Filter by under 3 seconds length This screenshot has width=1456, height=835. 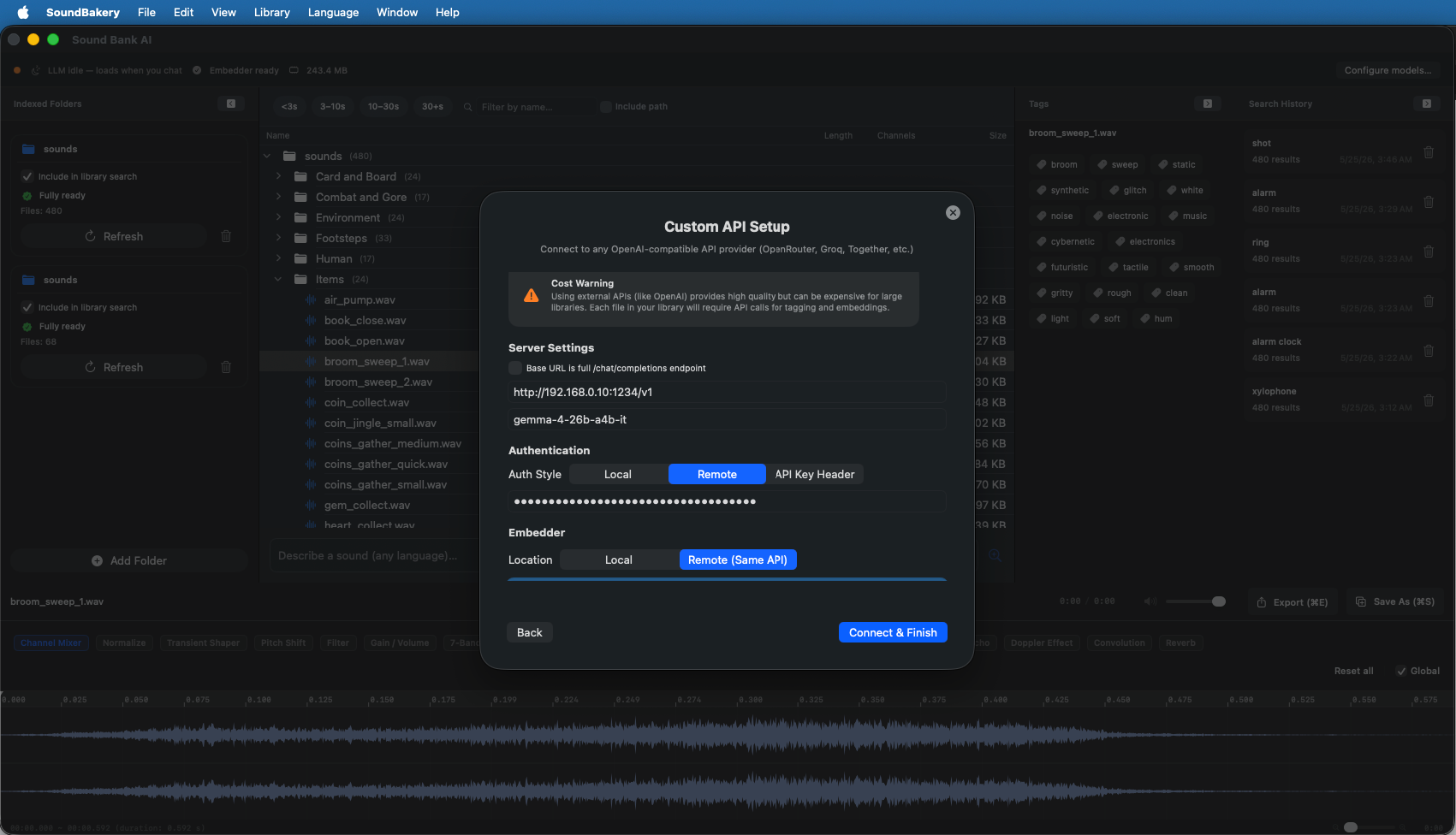290,106
